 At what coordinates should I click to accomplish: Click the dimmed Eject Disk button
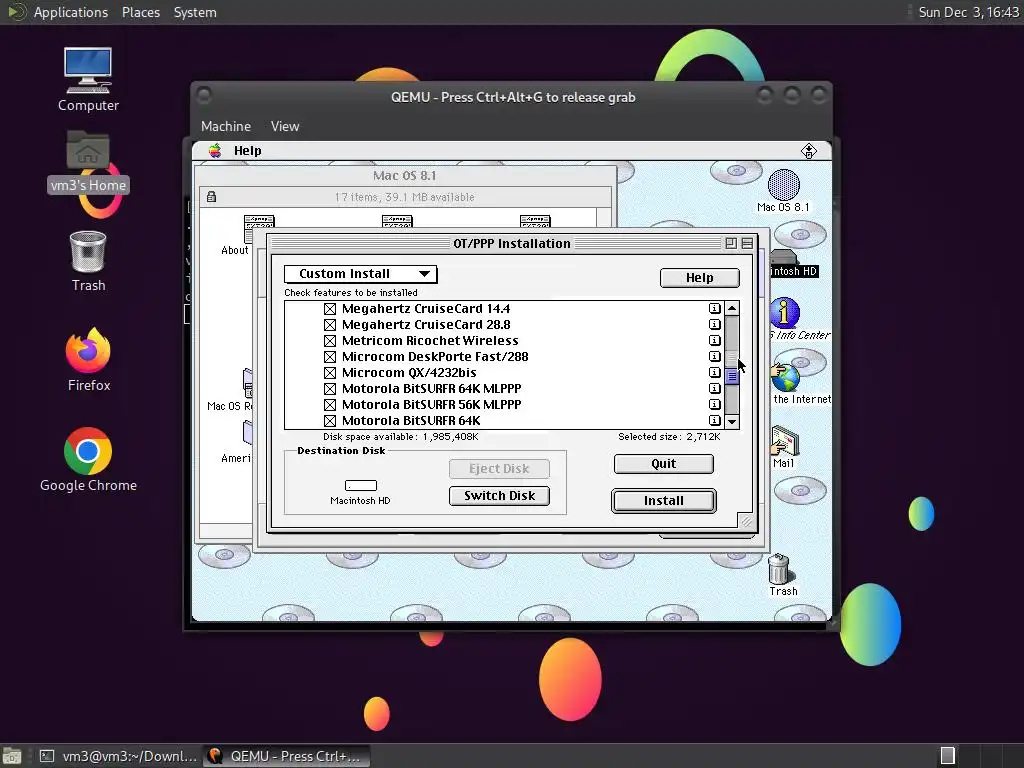click(x=500, y=468)
